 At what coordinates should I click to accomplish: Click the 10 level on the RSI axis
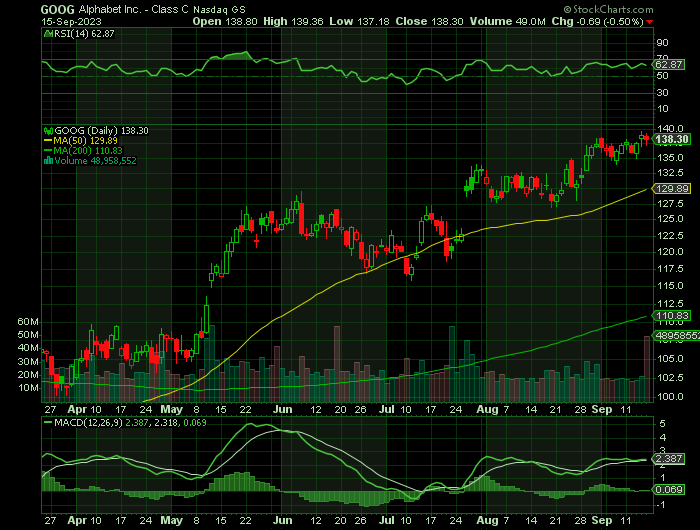[662, 109]
